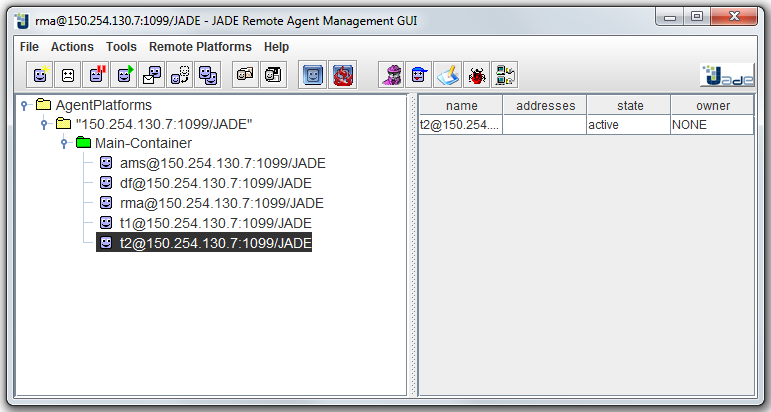Select the Main-Container label
This screenshot has height=412, width=771.
(143, 143)
